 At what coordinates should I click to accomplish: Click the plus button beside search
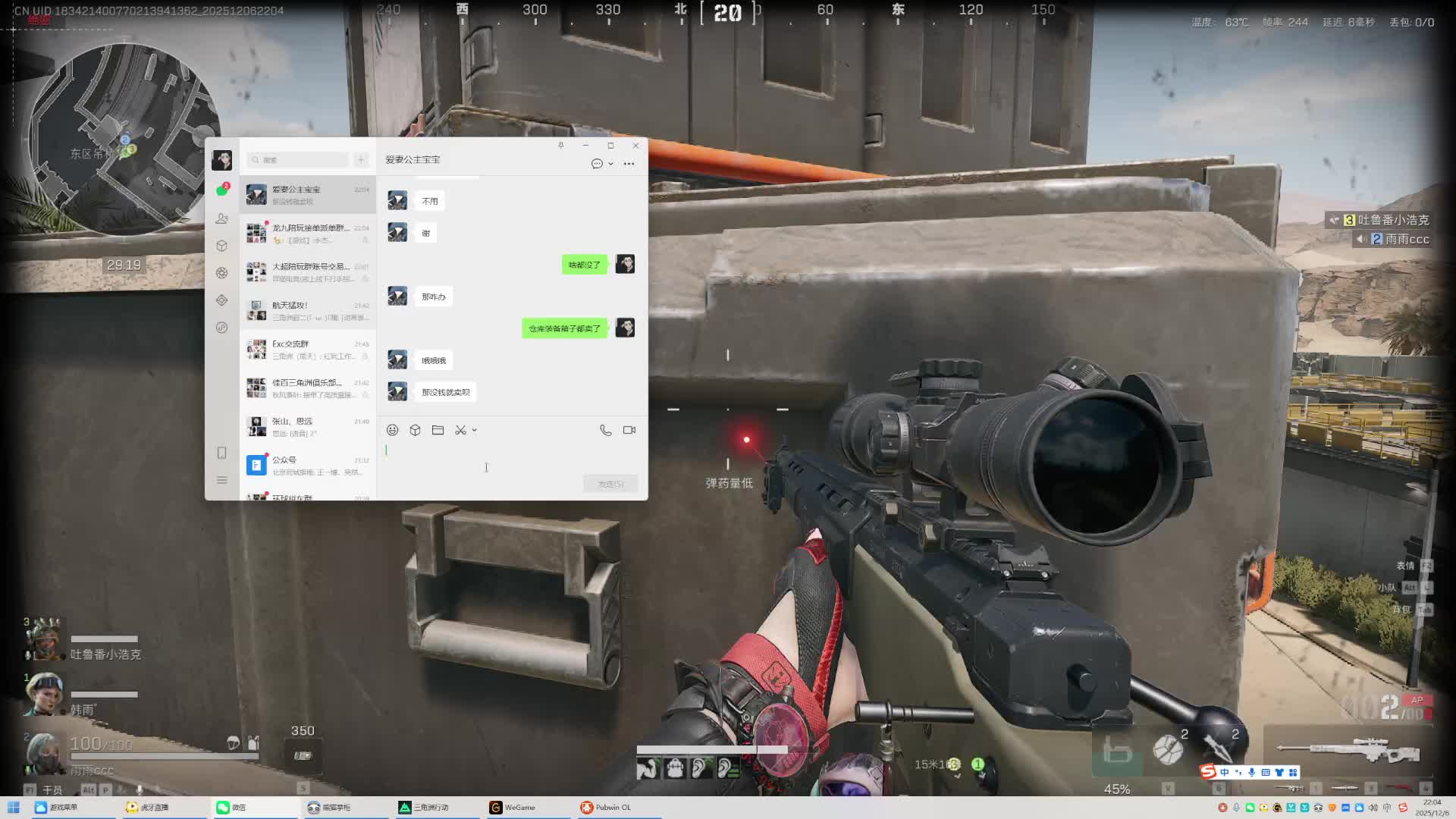[x=361, y=159]
